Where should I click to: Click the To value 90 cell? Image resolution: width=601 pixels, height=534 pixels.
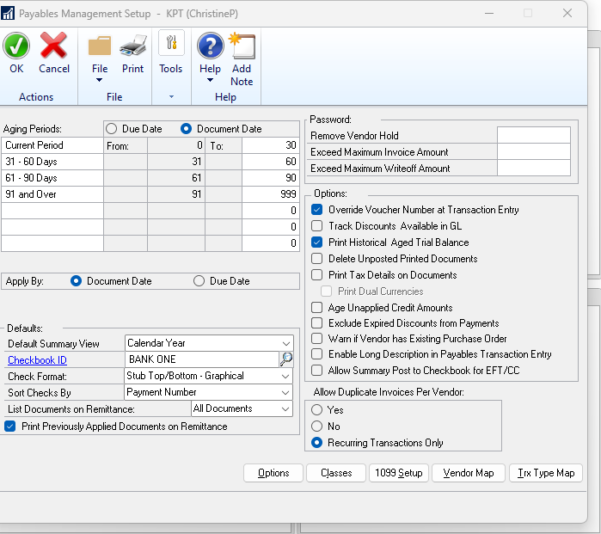point(271,178)
